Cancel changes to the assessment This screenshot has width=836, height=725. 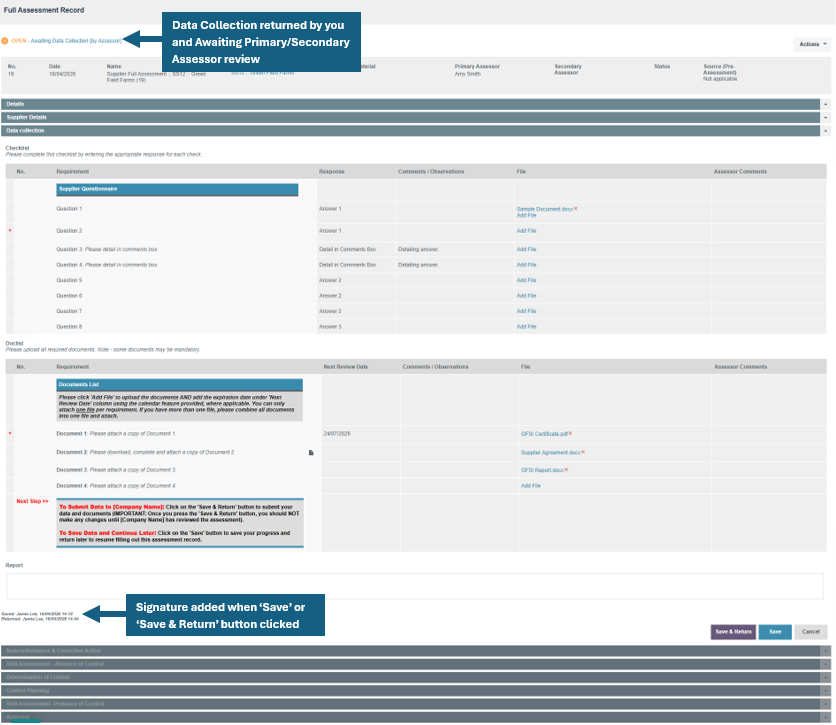point(810,632)
